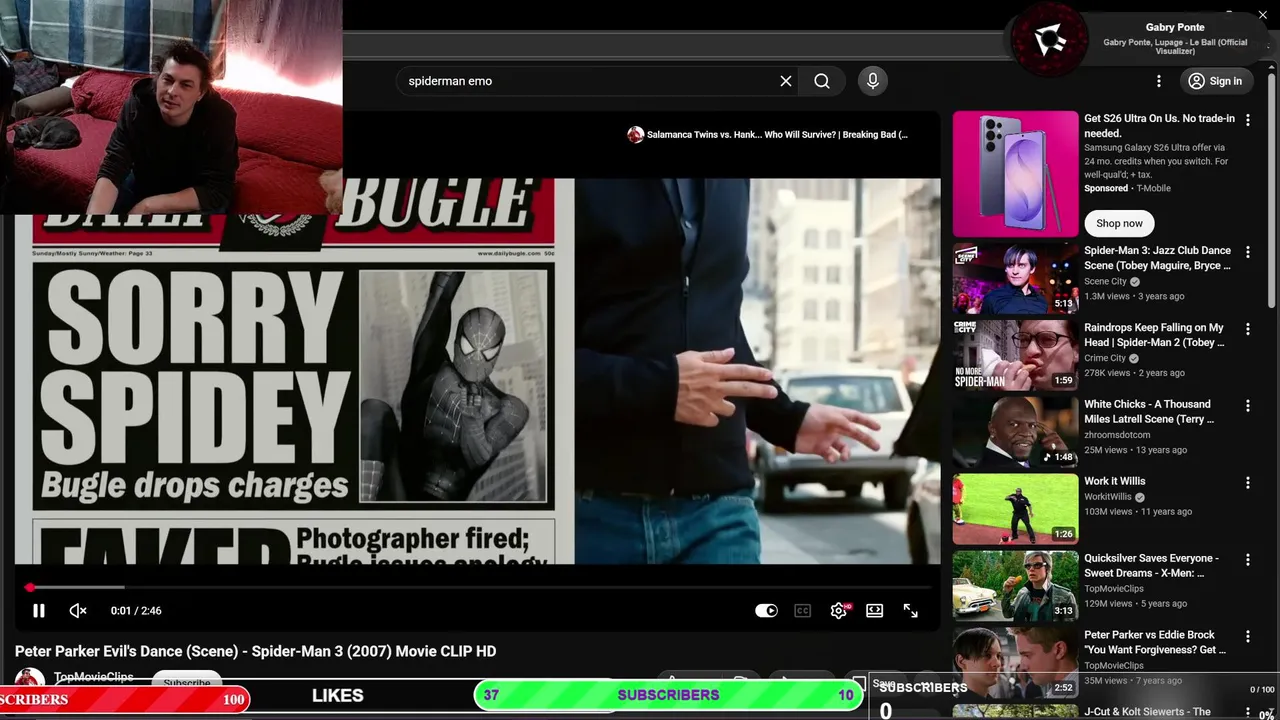Open the 'Work it Willis' video title

point(1115,481)
